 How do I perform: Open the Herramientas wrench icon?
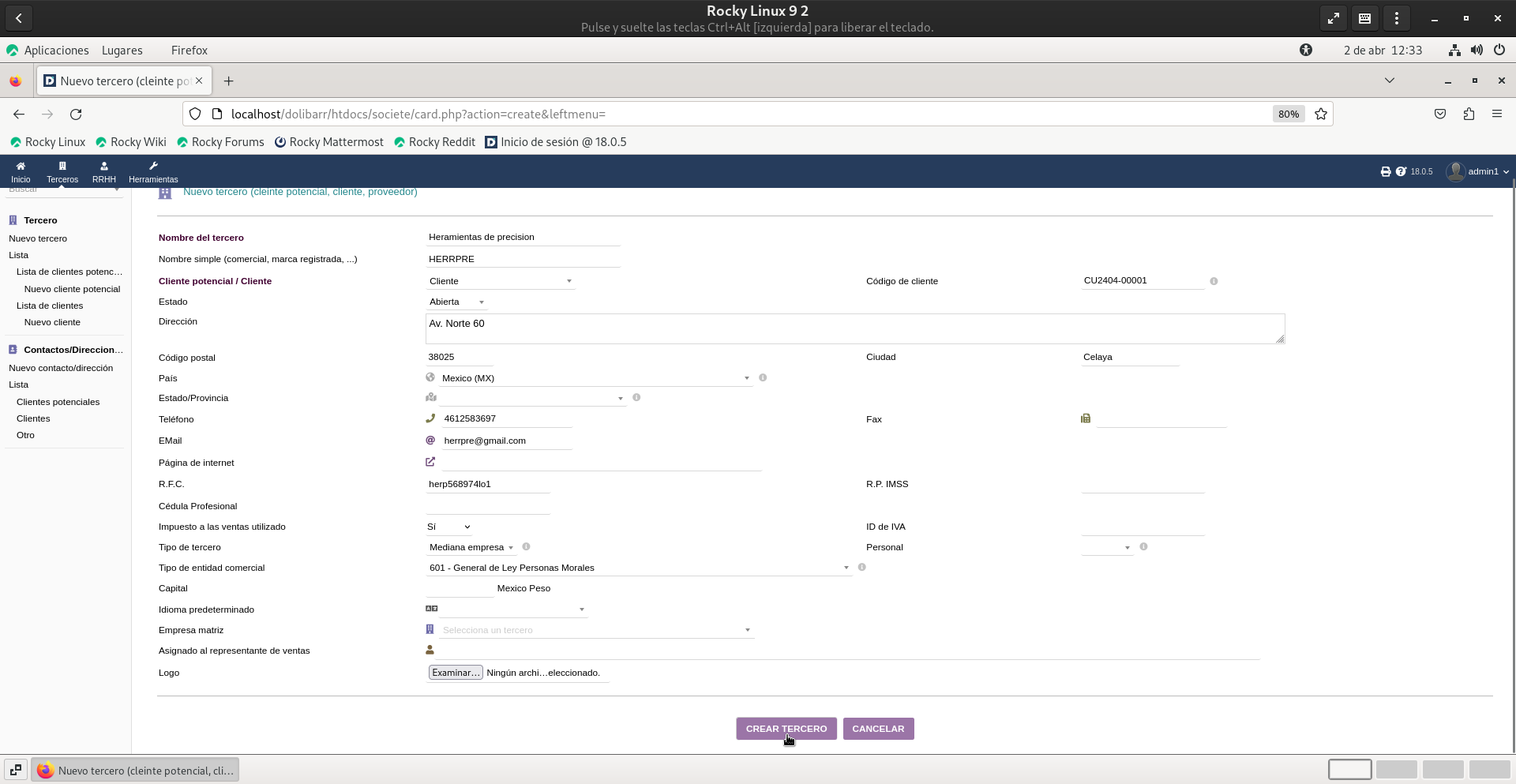(x=153, y=167)
